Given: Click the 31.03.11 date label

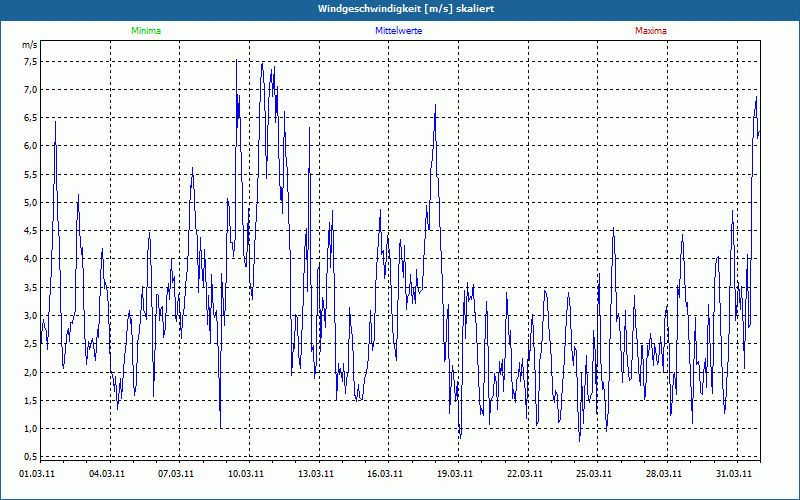Looking at the screenshot, I should [734, 474].
